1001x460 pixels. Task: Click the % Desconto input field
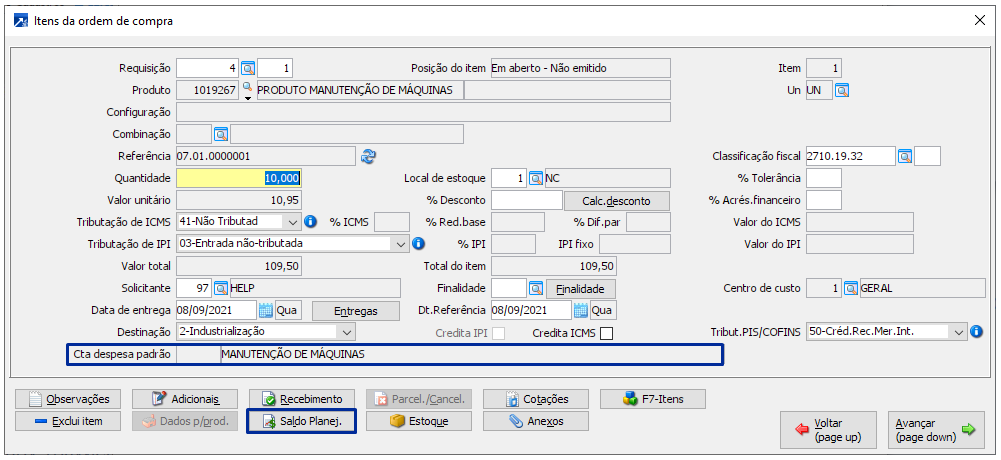click(x=527, y=201)
